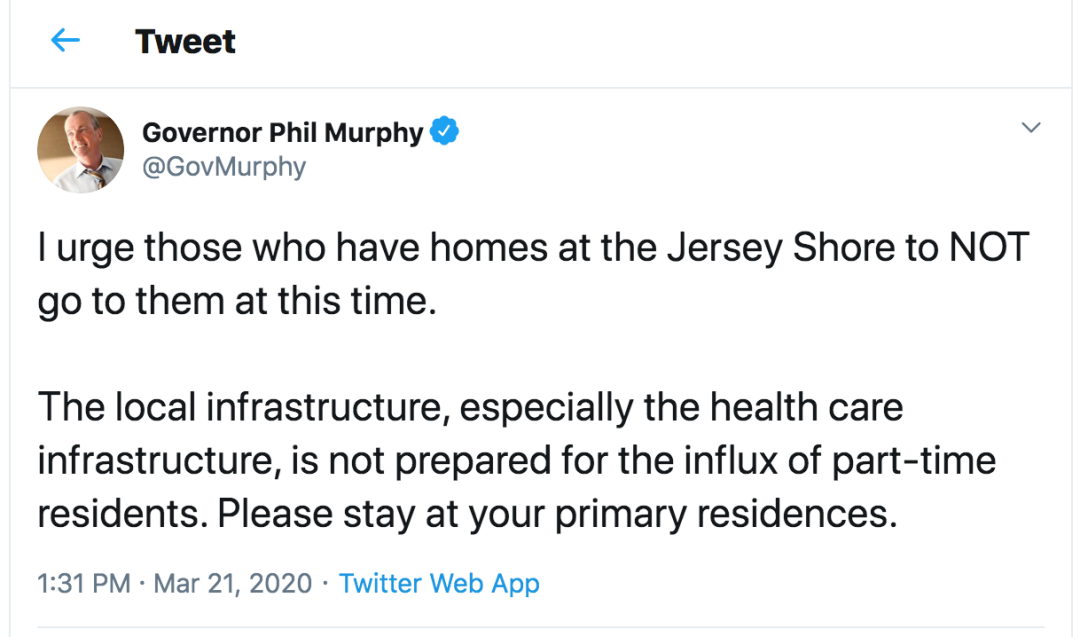This screenshot has width=1080, height=637.
Task: Open the Twitter Web App source link
Action: (439, 583)
